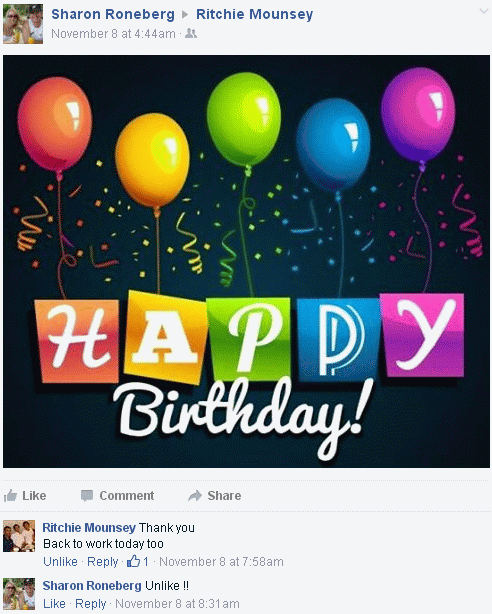Open Ritchie Mounsey's comment avatar
This screenshot has width=492, height=614.
(x=19, y=536)
